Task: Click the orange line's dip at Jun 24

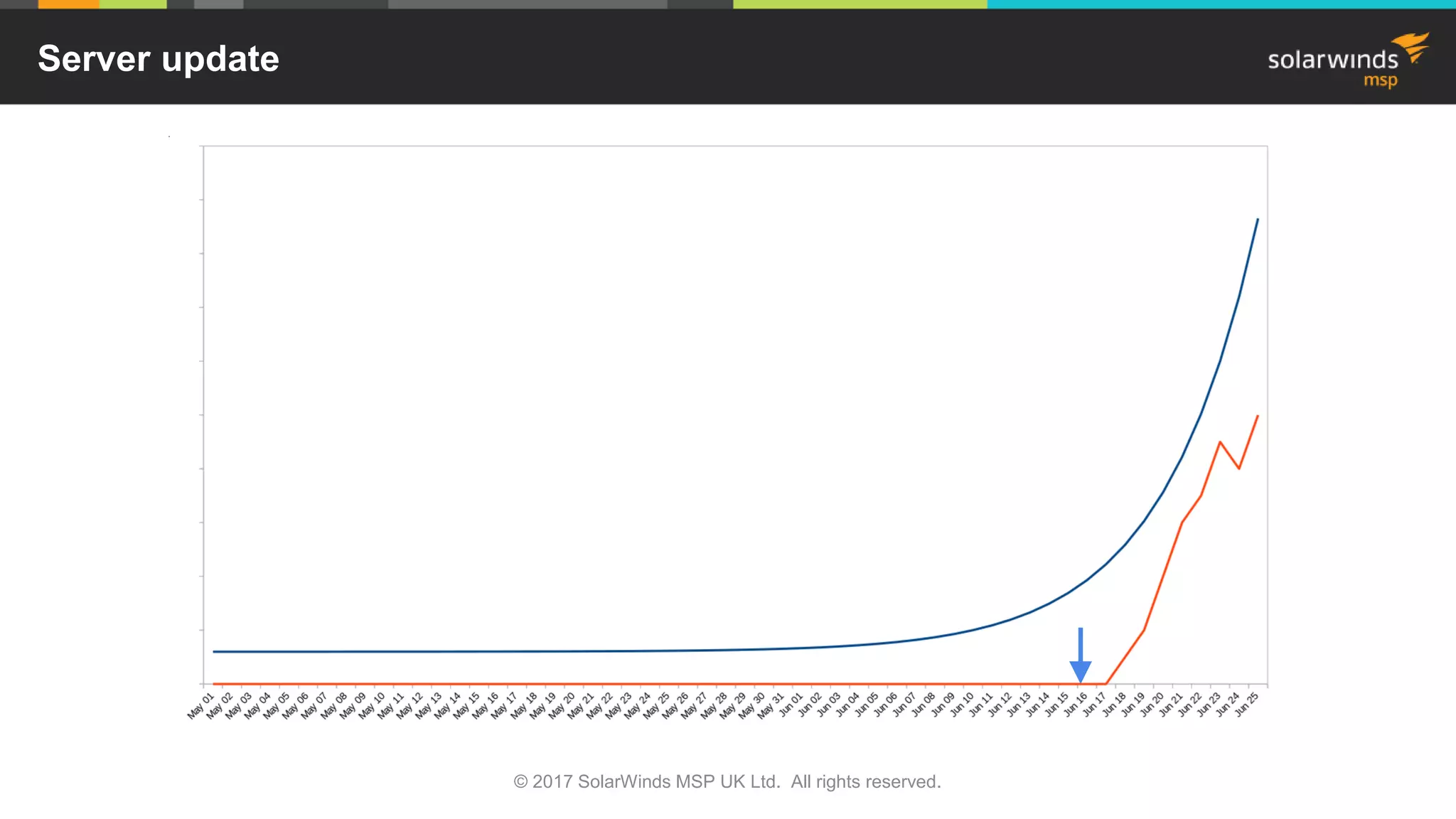Action: 1239,469
